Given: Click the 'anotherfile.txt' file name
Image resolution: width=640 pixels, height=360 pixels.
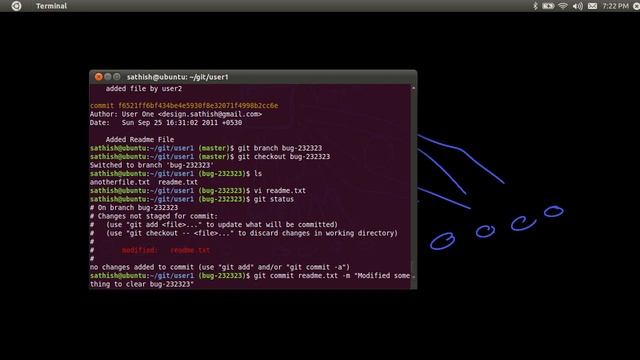Looking at the screenshot, I should (x=120, y=182).
